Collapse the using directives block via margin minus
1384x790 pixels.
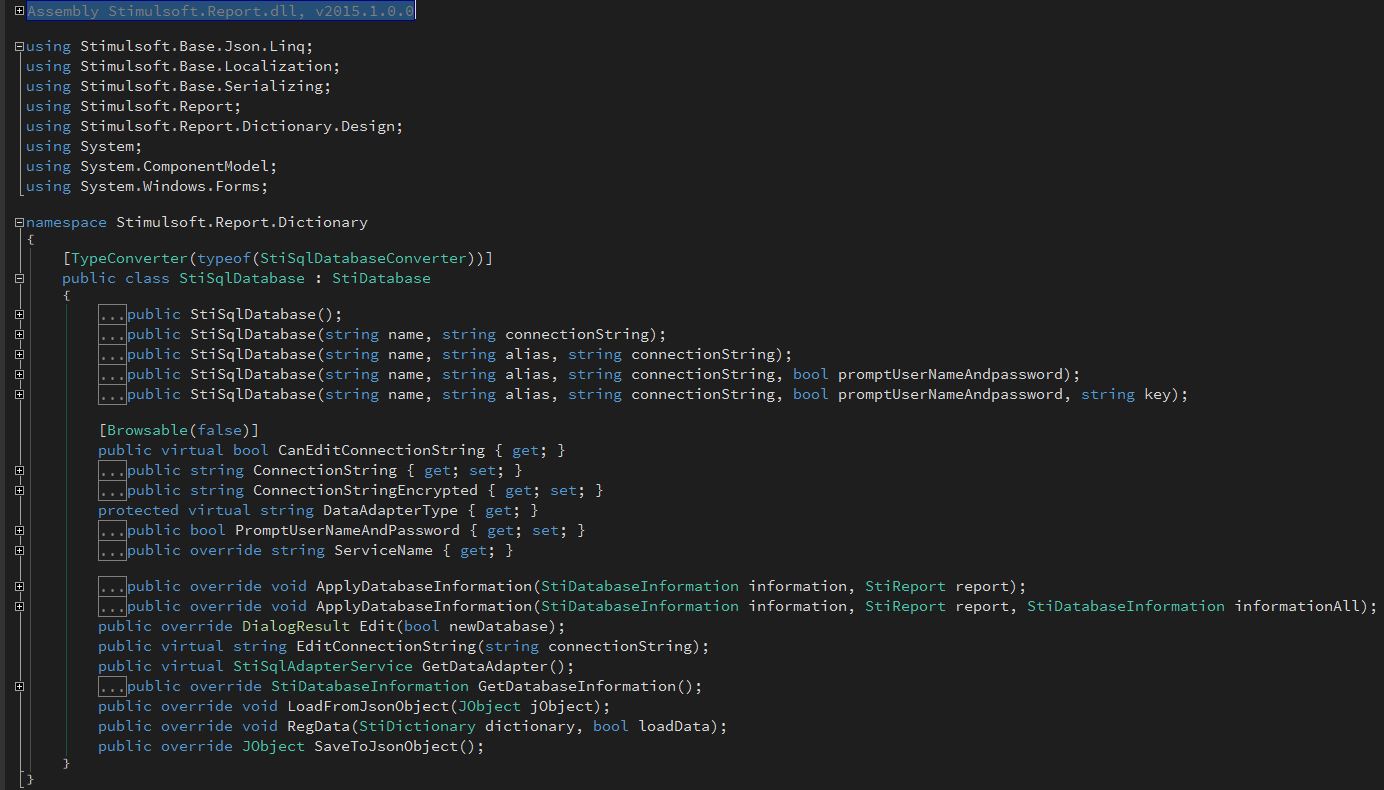(19, 46)
